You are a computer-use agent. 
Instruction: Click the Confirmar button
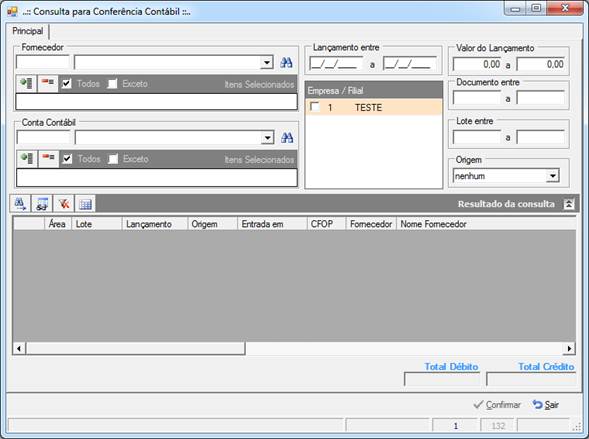point(497,404)
